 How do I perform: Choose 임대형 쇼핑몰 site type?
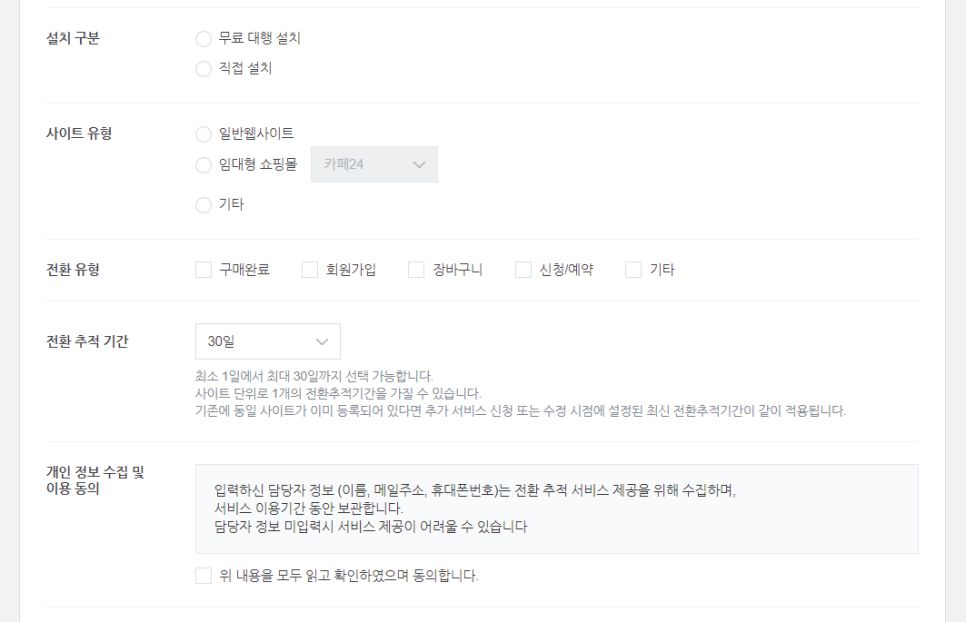203,165
